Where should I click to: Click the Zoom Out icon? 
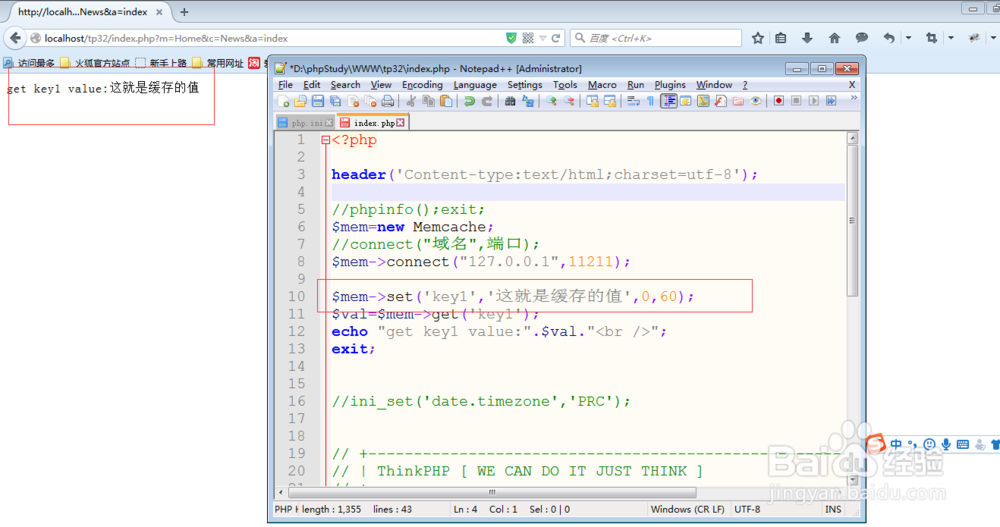[569, 101]
